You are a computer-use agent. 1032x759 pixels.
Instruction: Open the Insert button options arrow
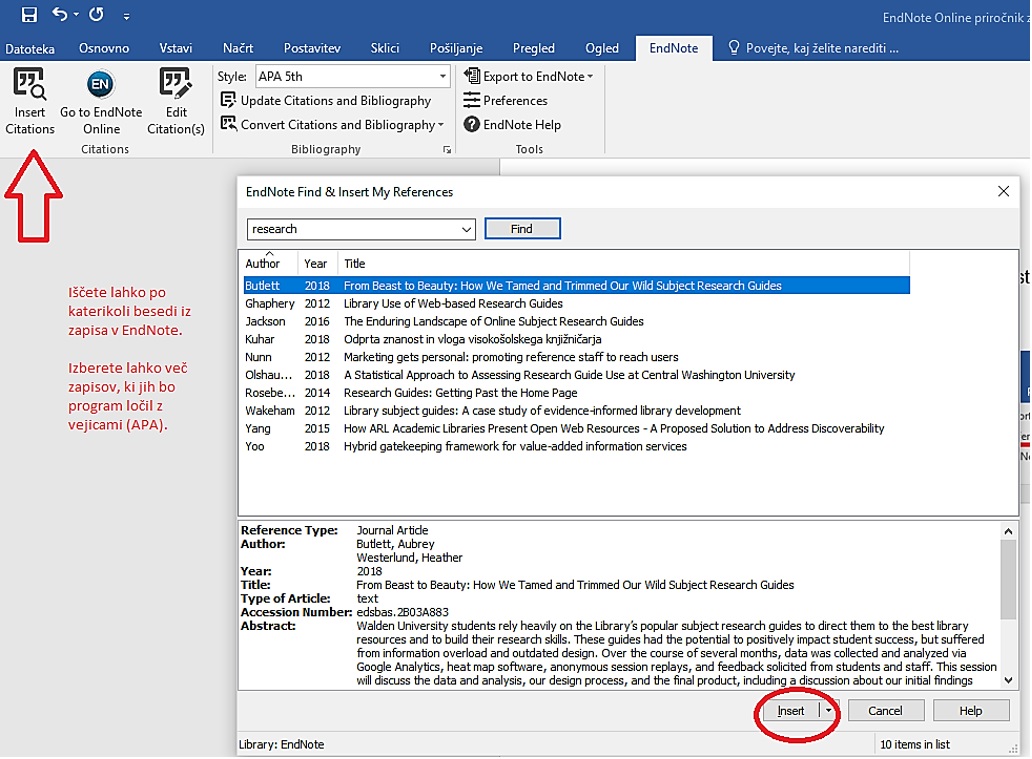828,710
